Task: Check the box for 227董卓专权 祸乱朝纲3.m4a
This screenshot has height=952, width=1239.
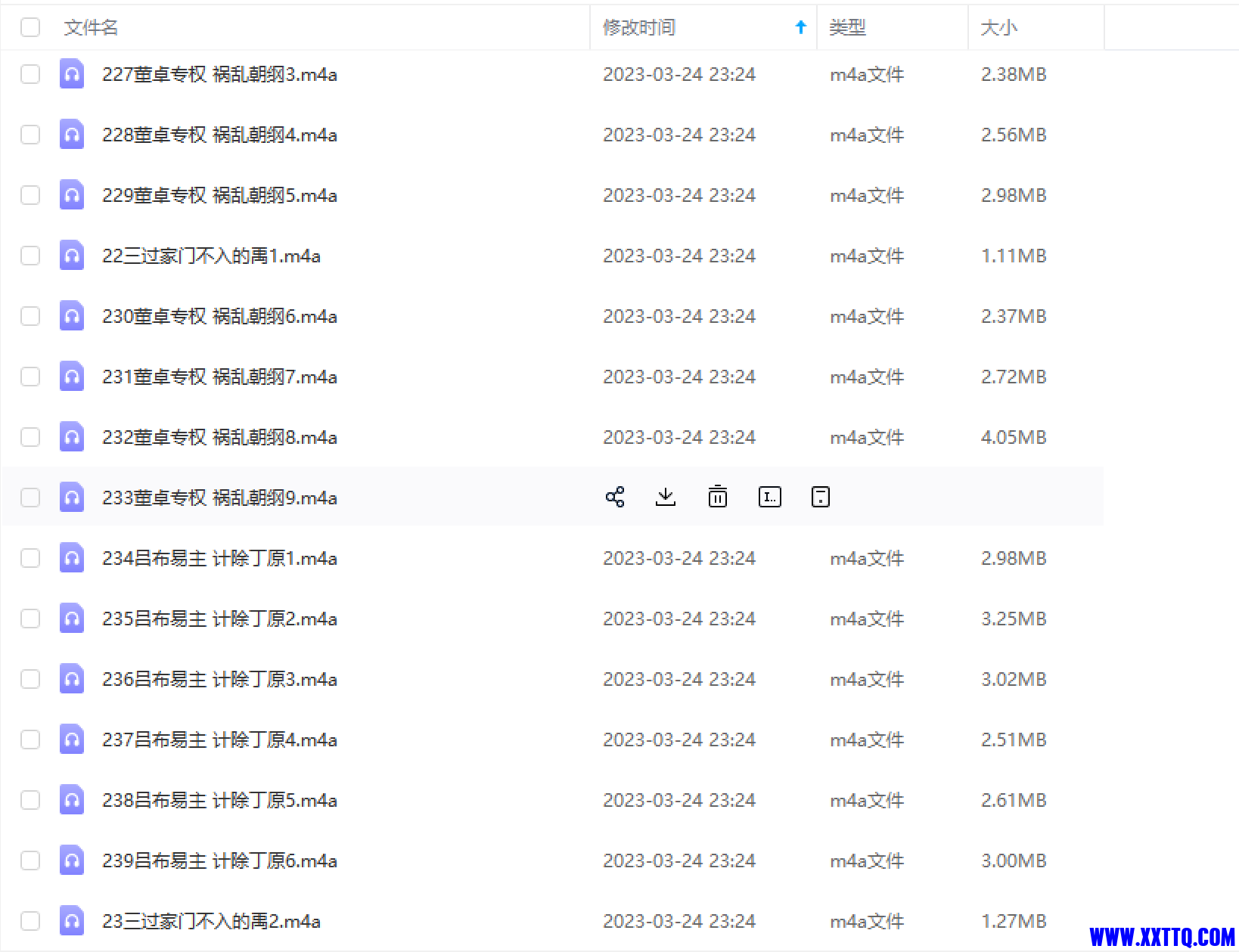Action: coord(30,74)
